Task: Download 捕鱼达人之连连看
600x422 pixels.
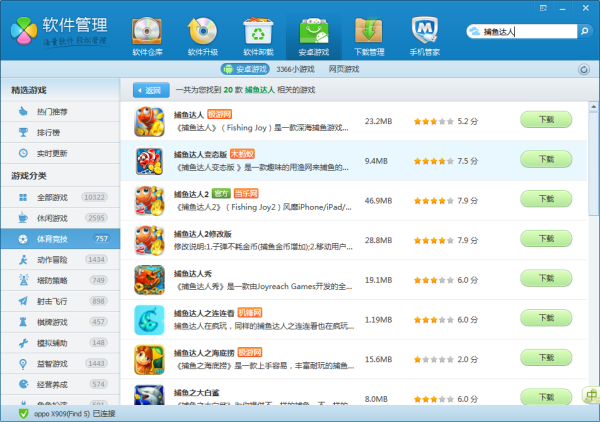Action: pyautogui.click(x=546, y=318)
